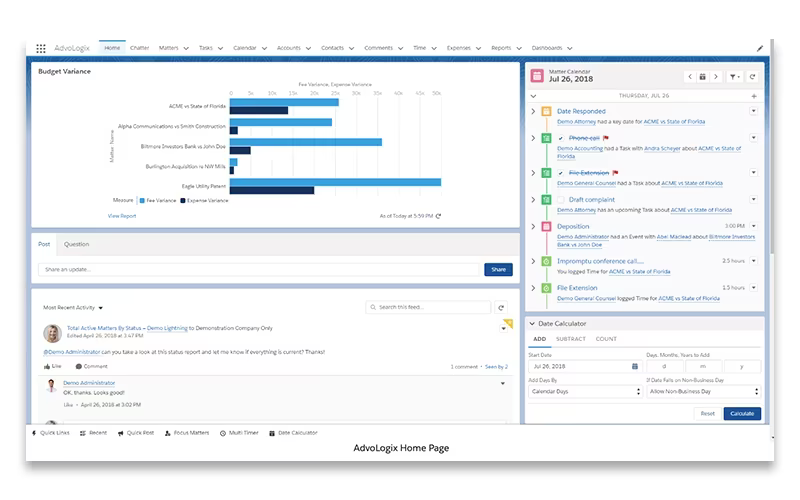The height and width of the screenshot is (500, 800).
Task: Click the Calculate button
Action: tap(742, 414)
